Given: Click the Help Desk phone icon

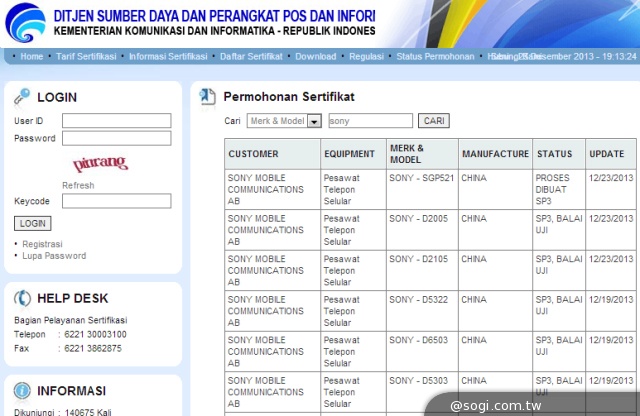Looking at the screenshot, I should [x=22, y=297].
